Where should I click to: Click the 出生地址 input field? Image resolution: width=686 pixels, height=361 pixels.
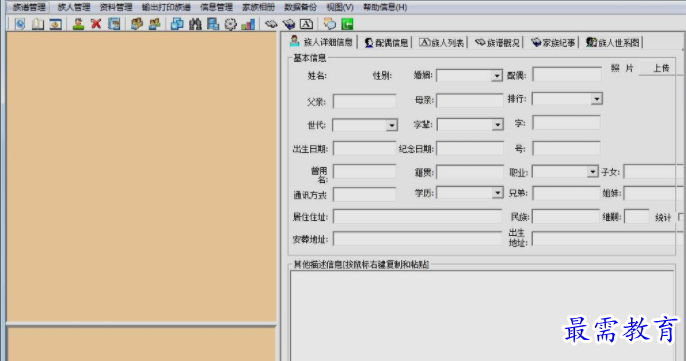(608, 238)
